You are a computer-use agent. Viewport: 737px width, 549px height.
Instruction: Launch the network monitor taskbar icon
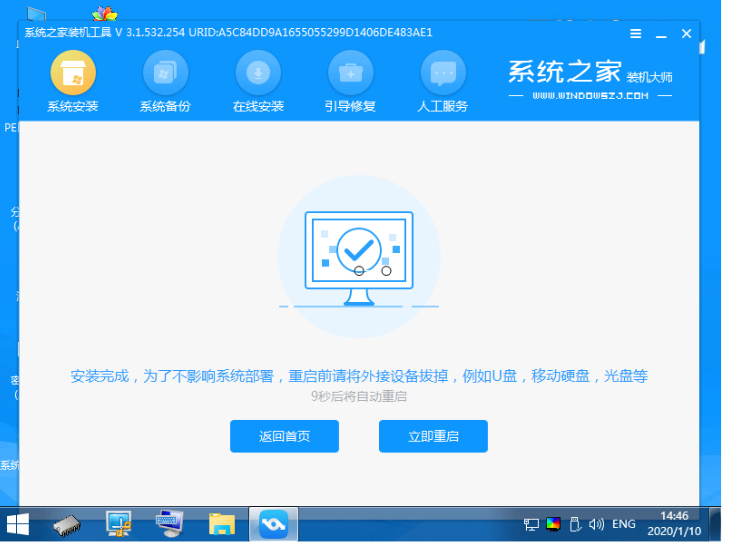tap(119, 523)
